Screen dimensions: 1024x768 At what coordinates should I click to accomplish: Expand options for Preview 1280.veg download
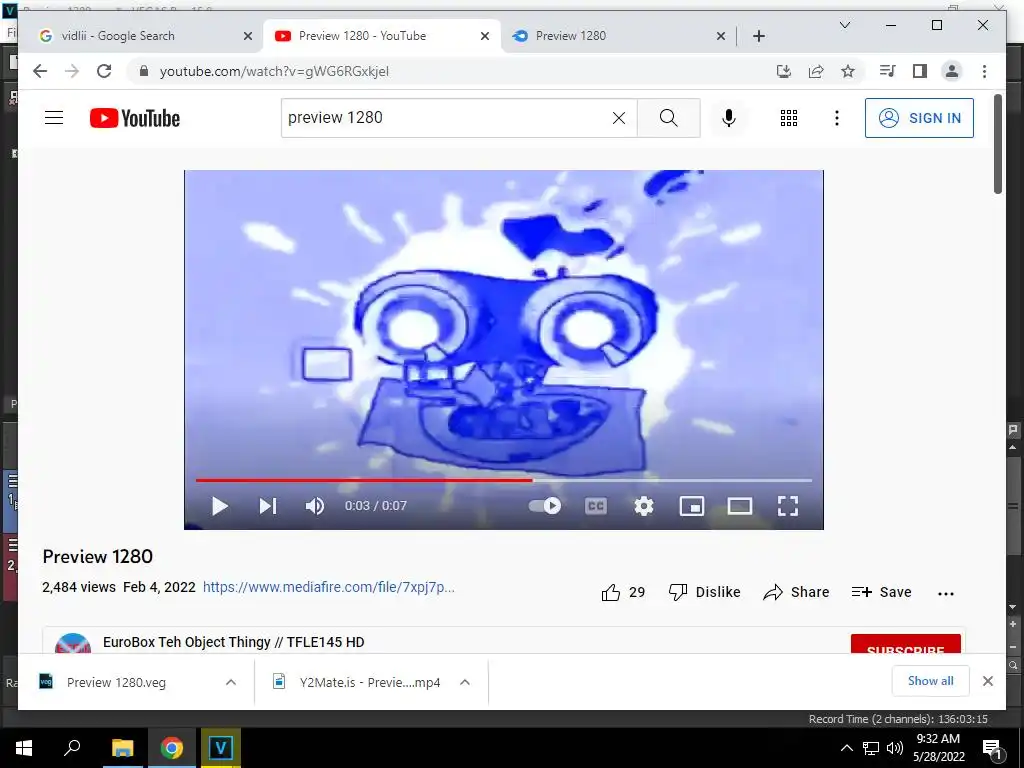coord(231,682)
